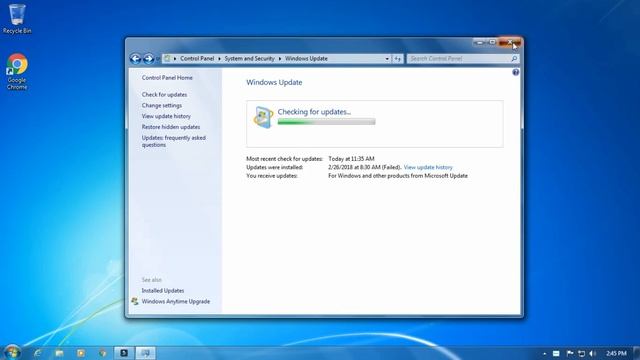The width and height of the screenshot is (640, 360).
Task: Open Windows Anytime Upgrade link
Action: [176, 302]
